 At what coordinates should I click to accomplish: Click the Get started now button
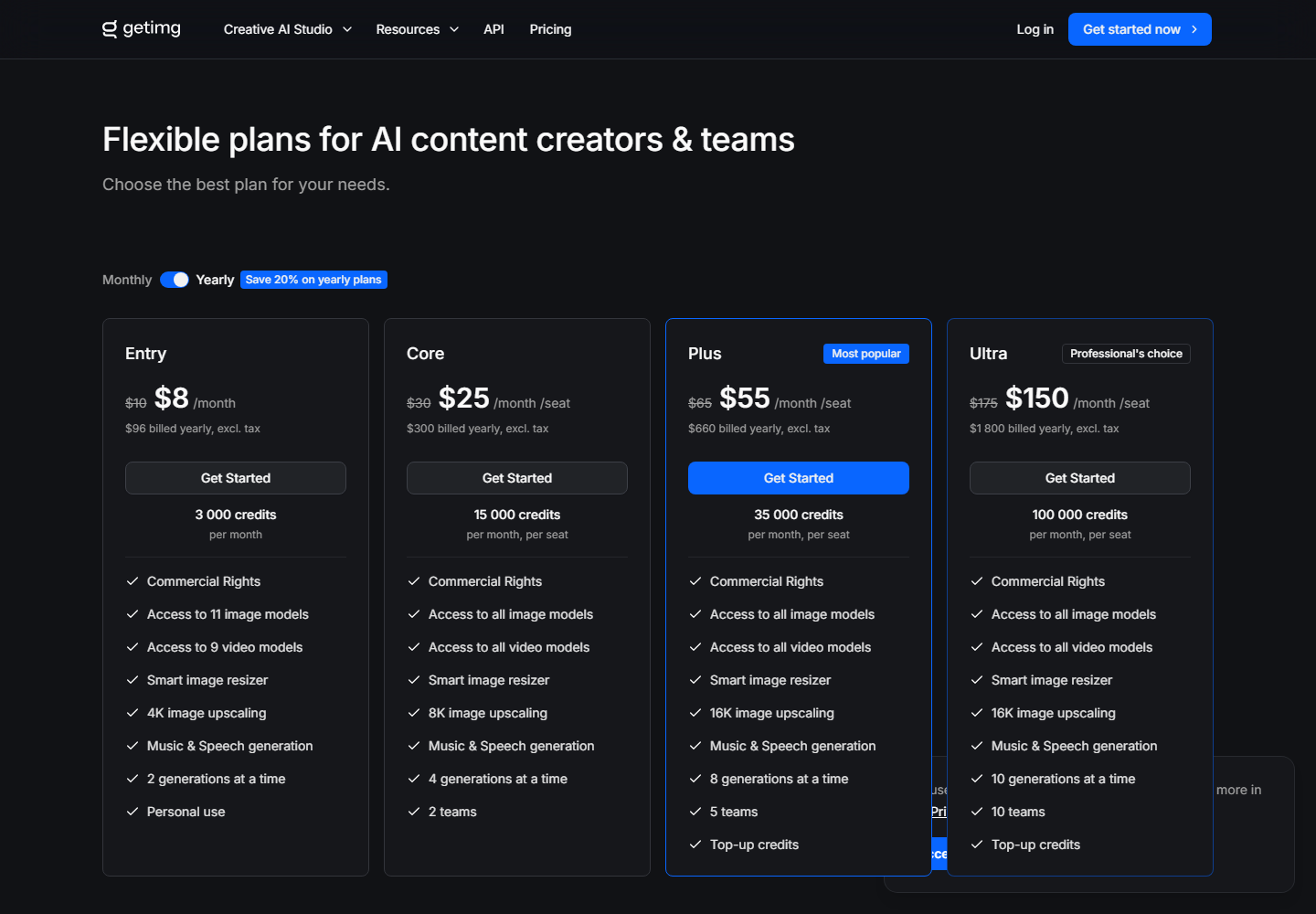[x=1140, y=29]
